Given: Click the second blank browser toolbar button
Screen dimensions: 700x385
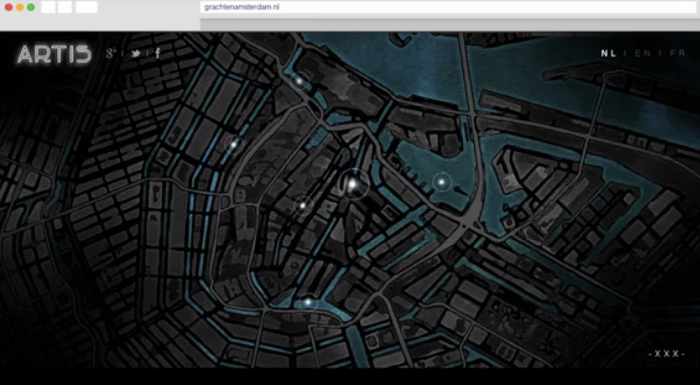Looking at the screenshot, I should pyautogui.click(x=64, y=7).
